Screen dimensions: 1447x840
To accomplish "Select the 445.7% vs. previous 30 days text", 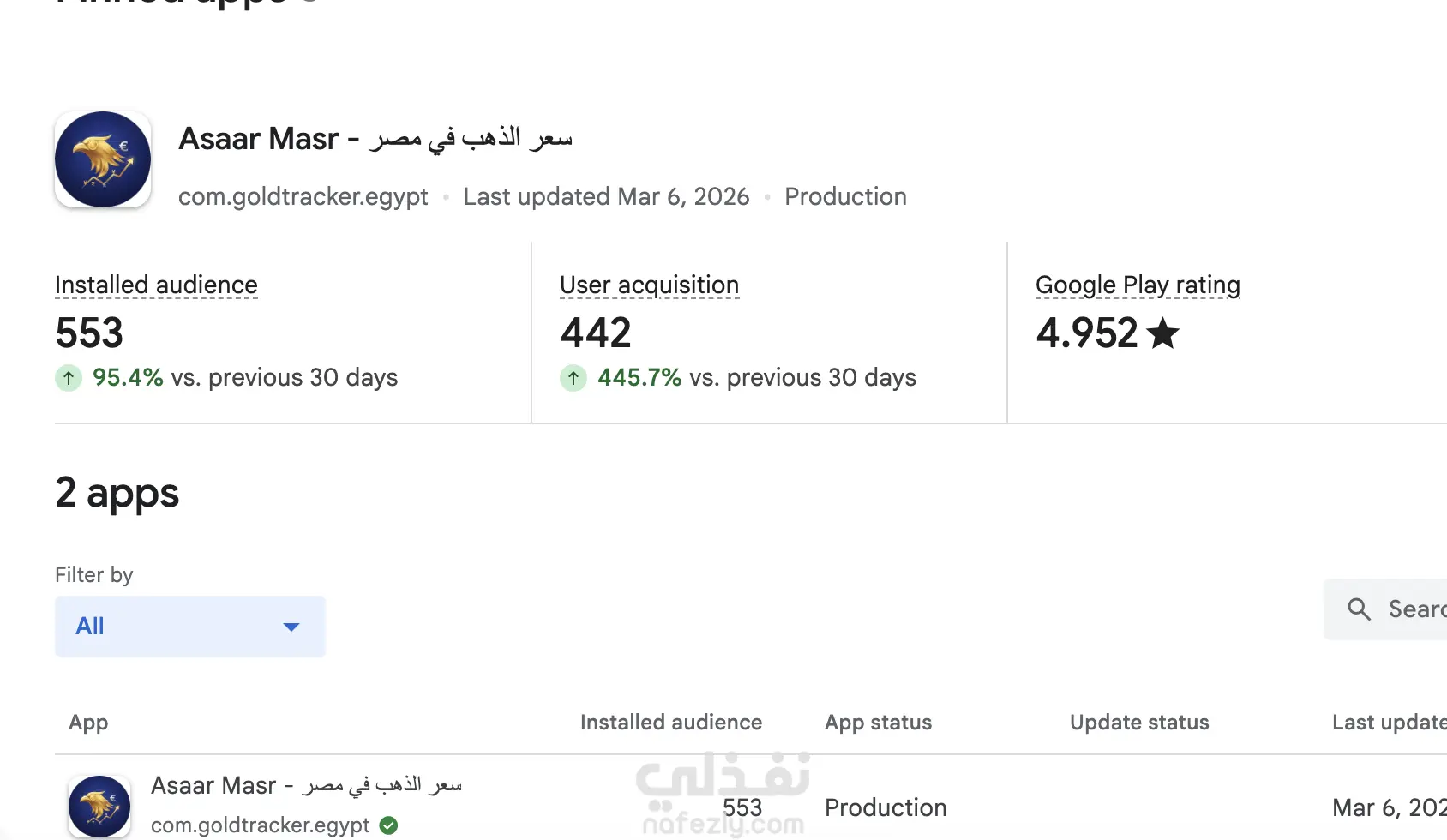I will pyautogui.click(x=757, y=378).
